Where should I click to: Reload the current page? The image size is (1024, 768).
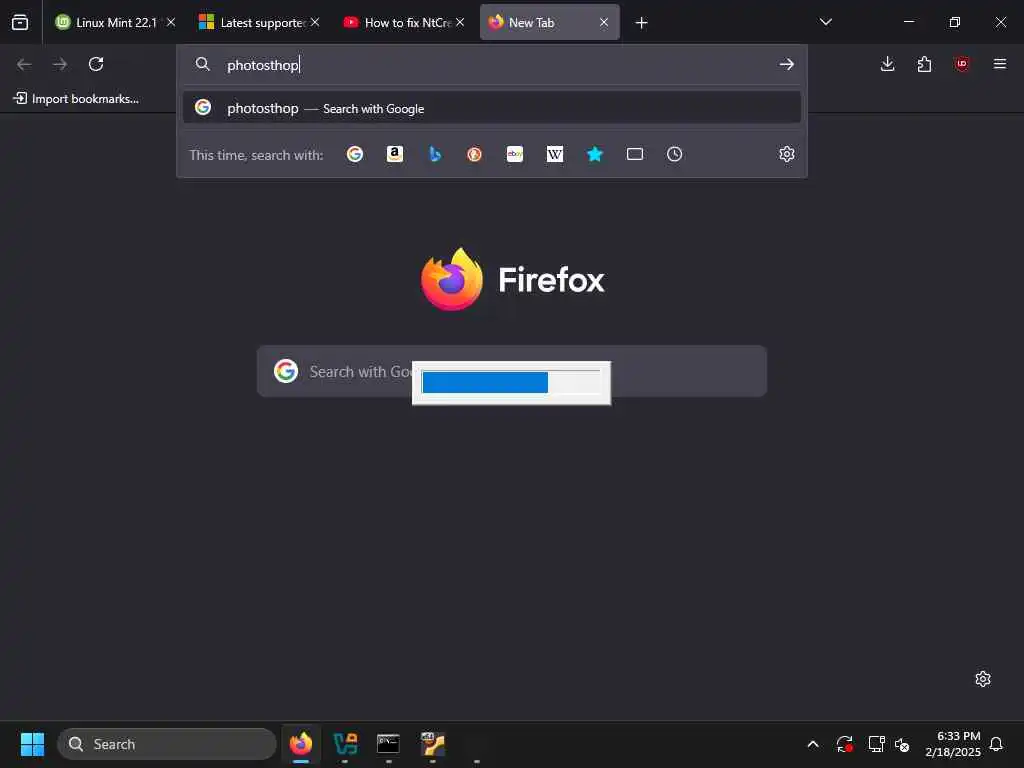(x=96, y=64)
